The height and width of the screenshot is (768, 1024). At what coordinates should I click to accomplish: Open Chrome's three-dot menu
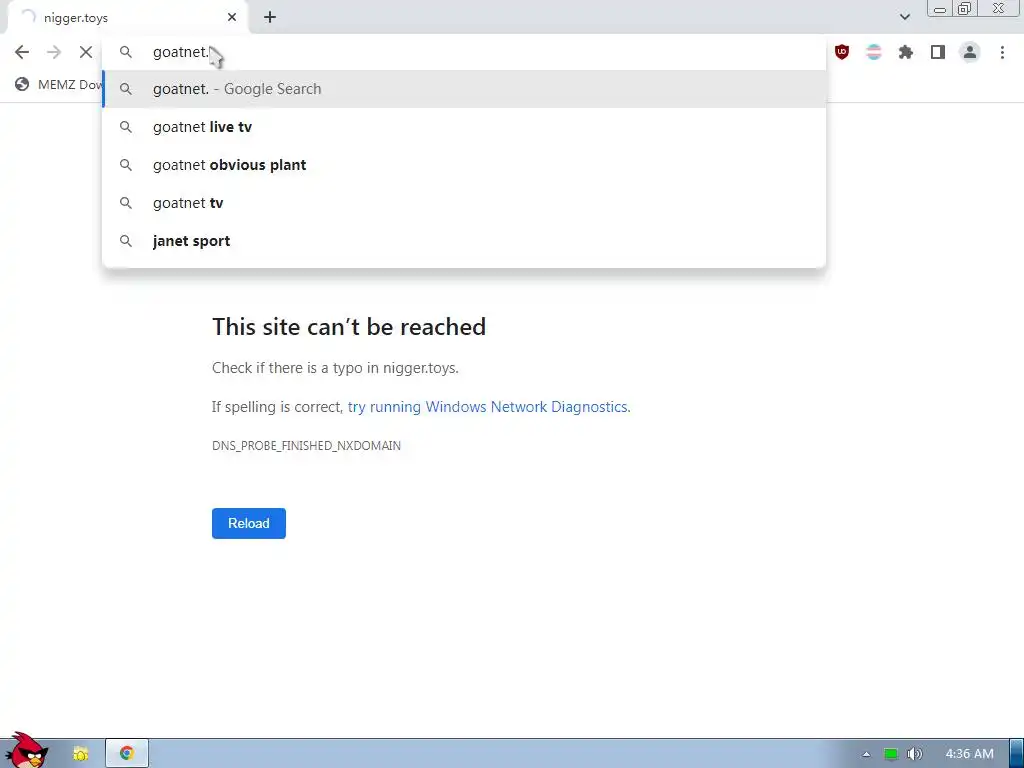1002,52
